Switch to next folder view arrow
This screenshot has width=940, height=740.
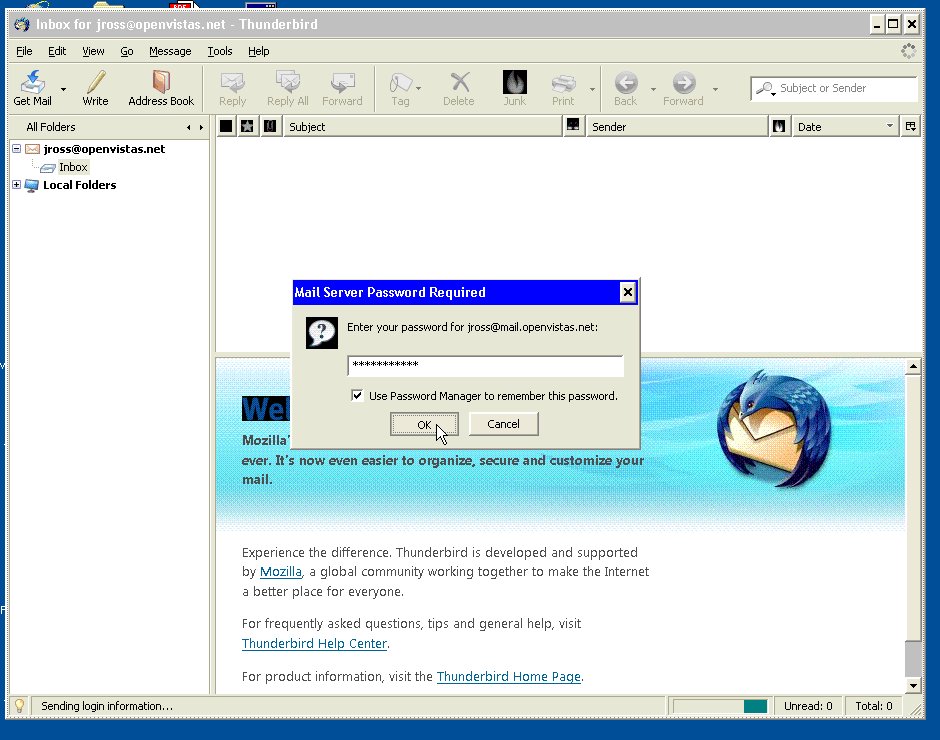201,127
